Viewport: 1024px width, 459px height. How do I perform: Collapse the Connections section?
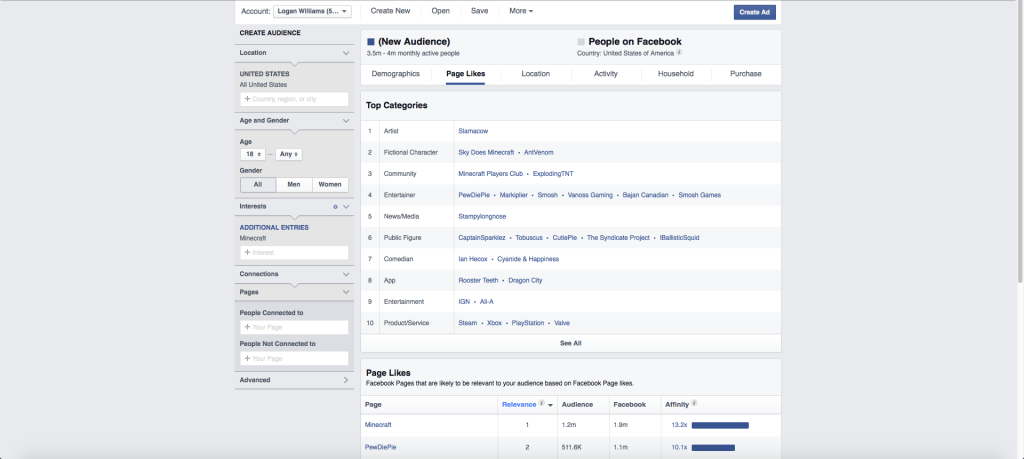[x=346, y=274]
